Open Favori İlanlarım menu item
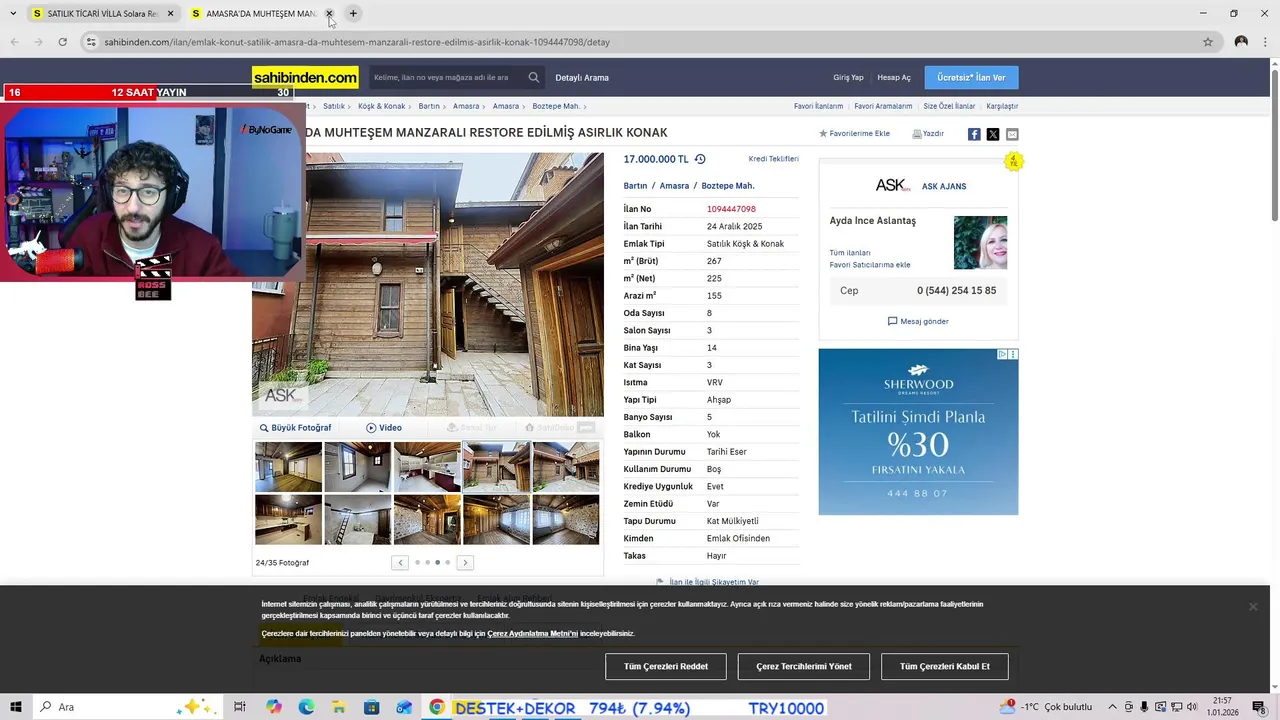 (818, 106)
